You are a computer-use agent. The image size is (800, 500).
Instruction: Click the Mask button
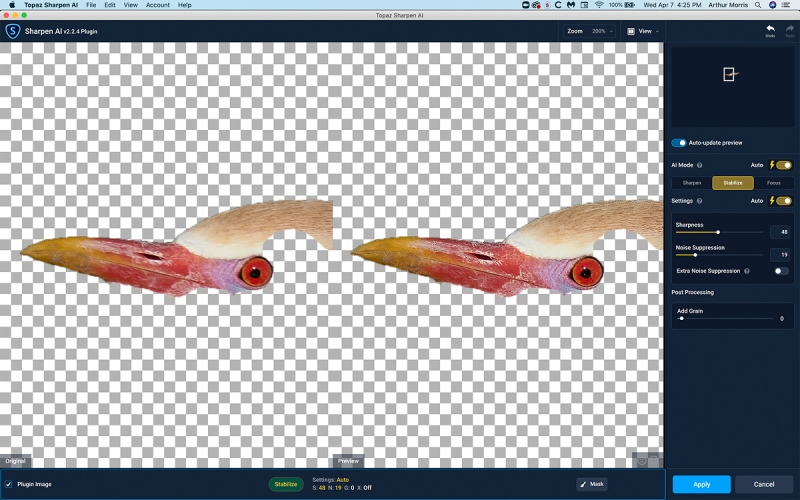click(x=592, y=484)
